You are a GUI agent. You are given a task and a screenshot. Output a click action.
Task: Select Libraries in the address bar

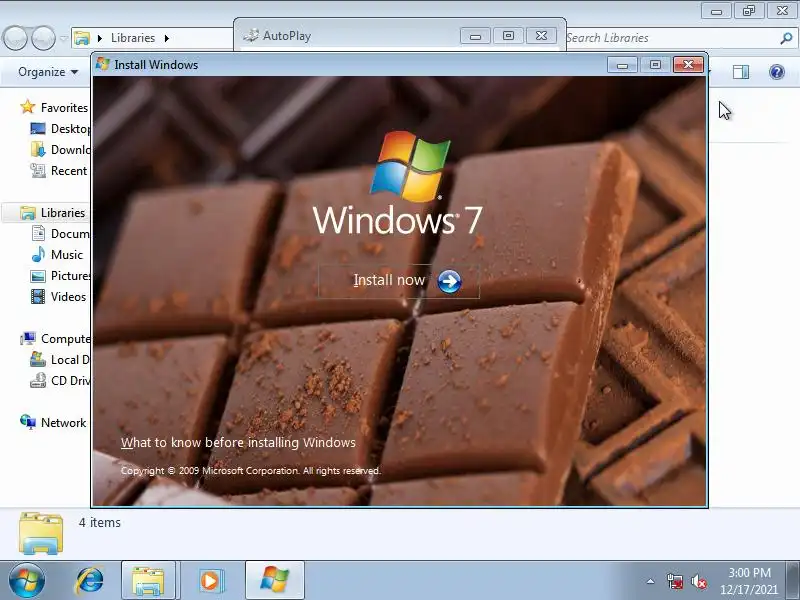[x=133, y=38]
